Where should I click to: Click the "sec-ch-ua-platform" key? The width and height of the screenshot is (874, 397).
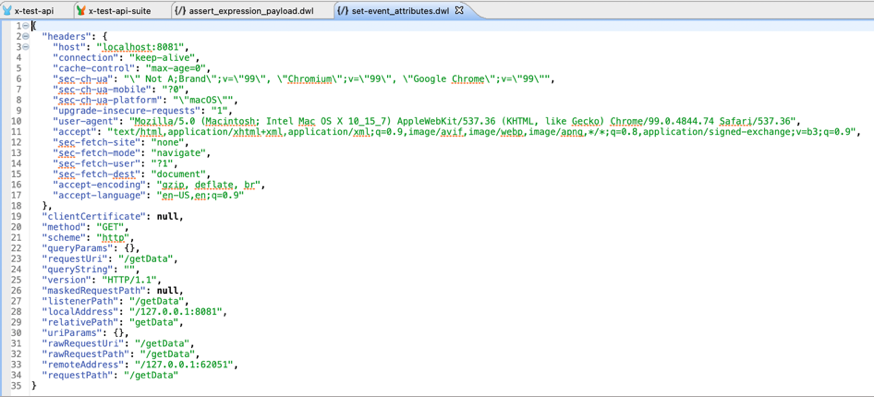107,100
